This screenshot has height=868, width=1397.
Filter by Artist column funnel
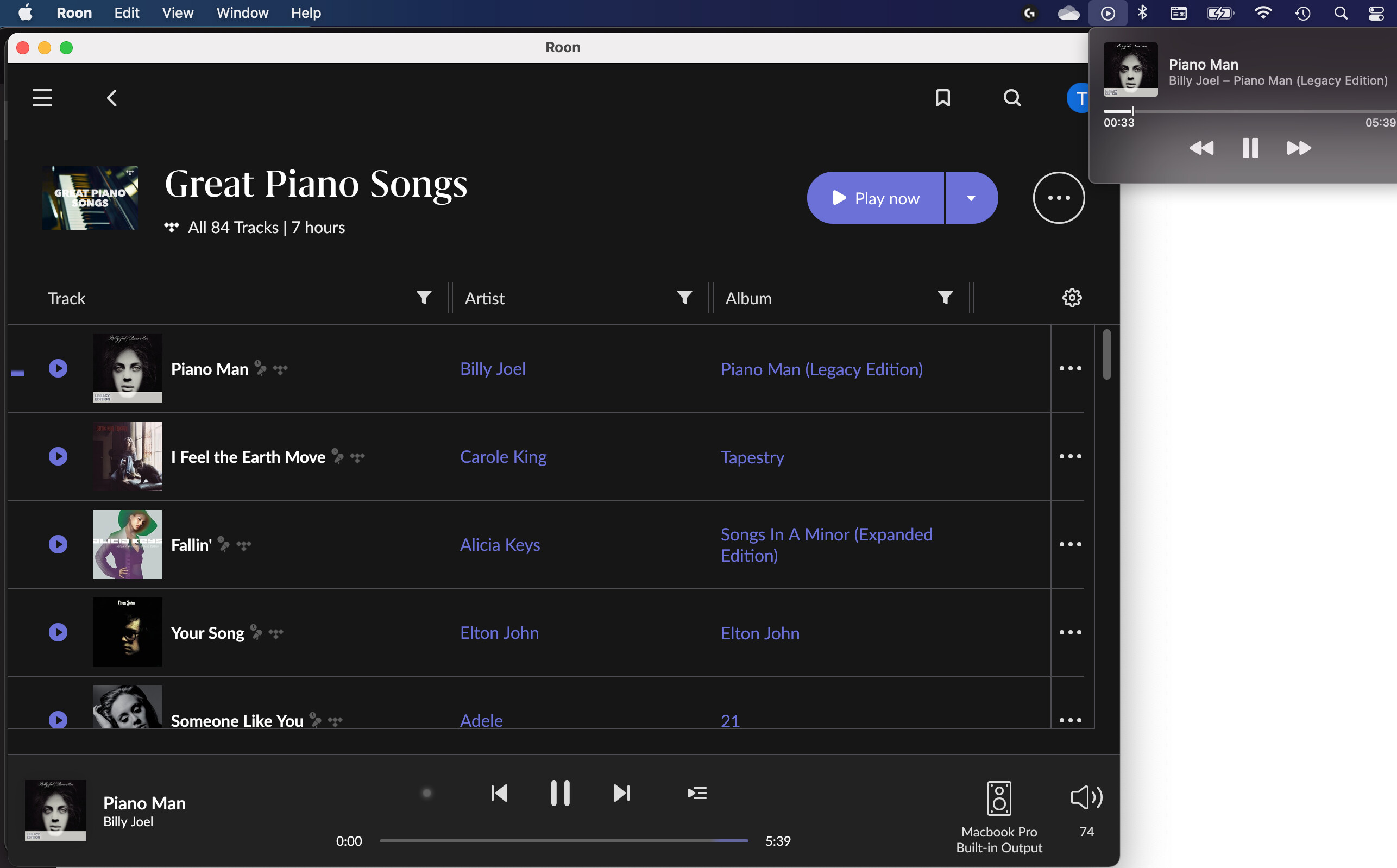click(x=684, y=297)
